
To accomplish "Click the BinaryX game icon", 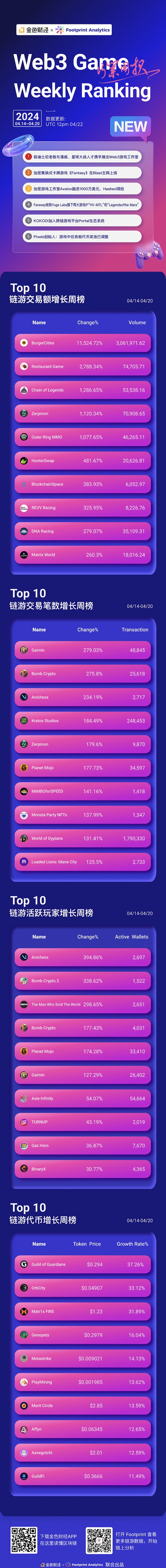I will (x=24, y=1169).
